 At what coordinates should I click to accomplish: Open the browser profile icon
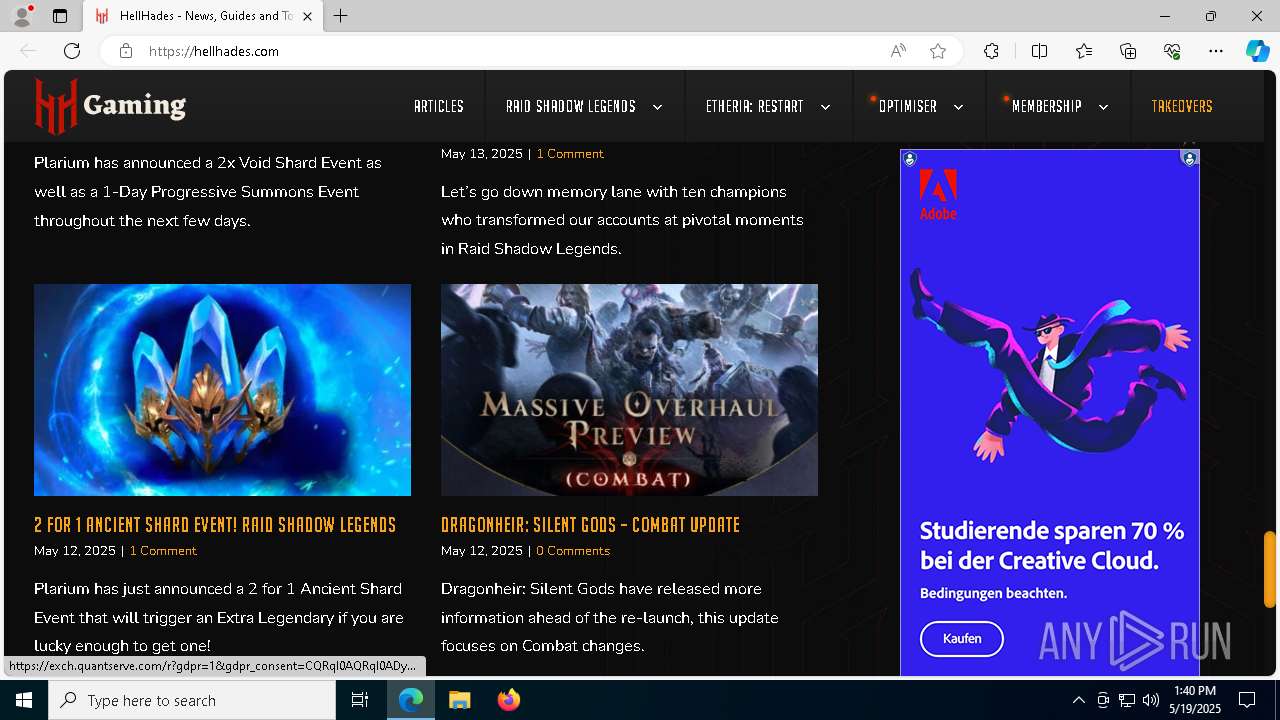pyautogui.click(x=22, y=16)
